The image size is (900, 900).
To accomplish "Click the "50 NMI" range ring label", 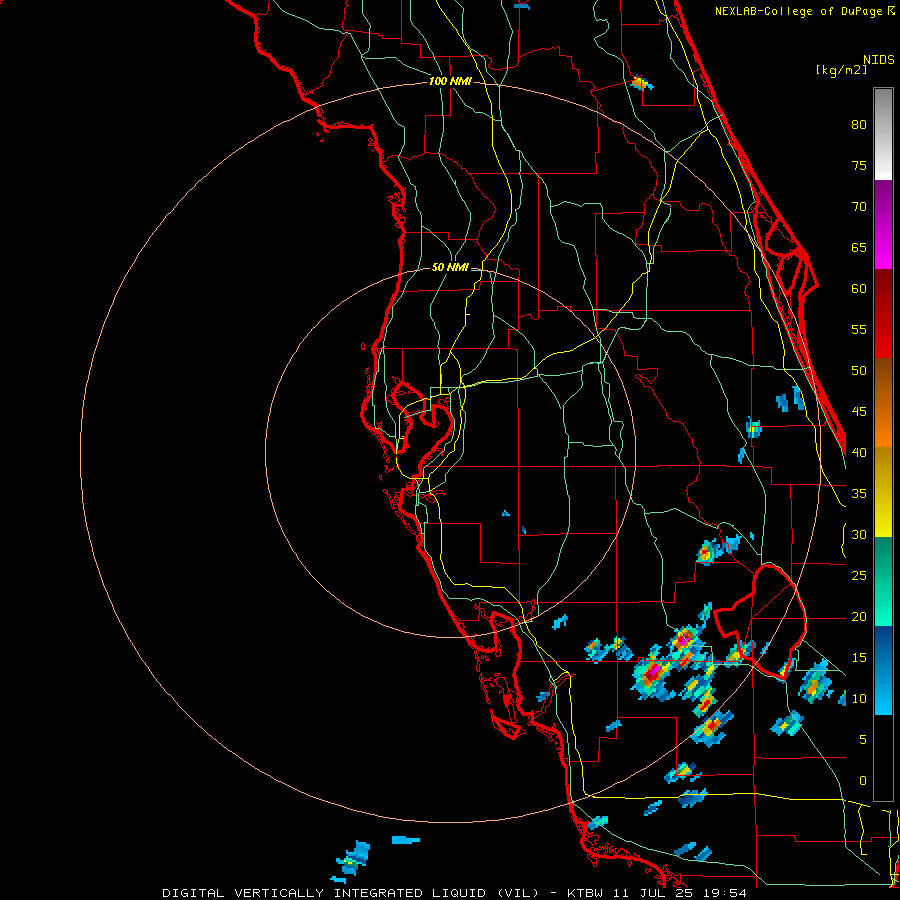I will [x=450, y=267].
